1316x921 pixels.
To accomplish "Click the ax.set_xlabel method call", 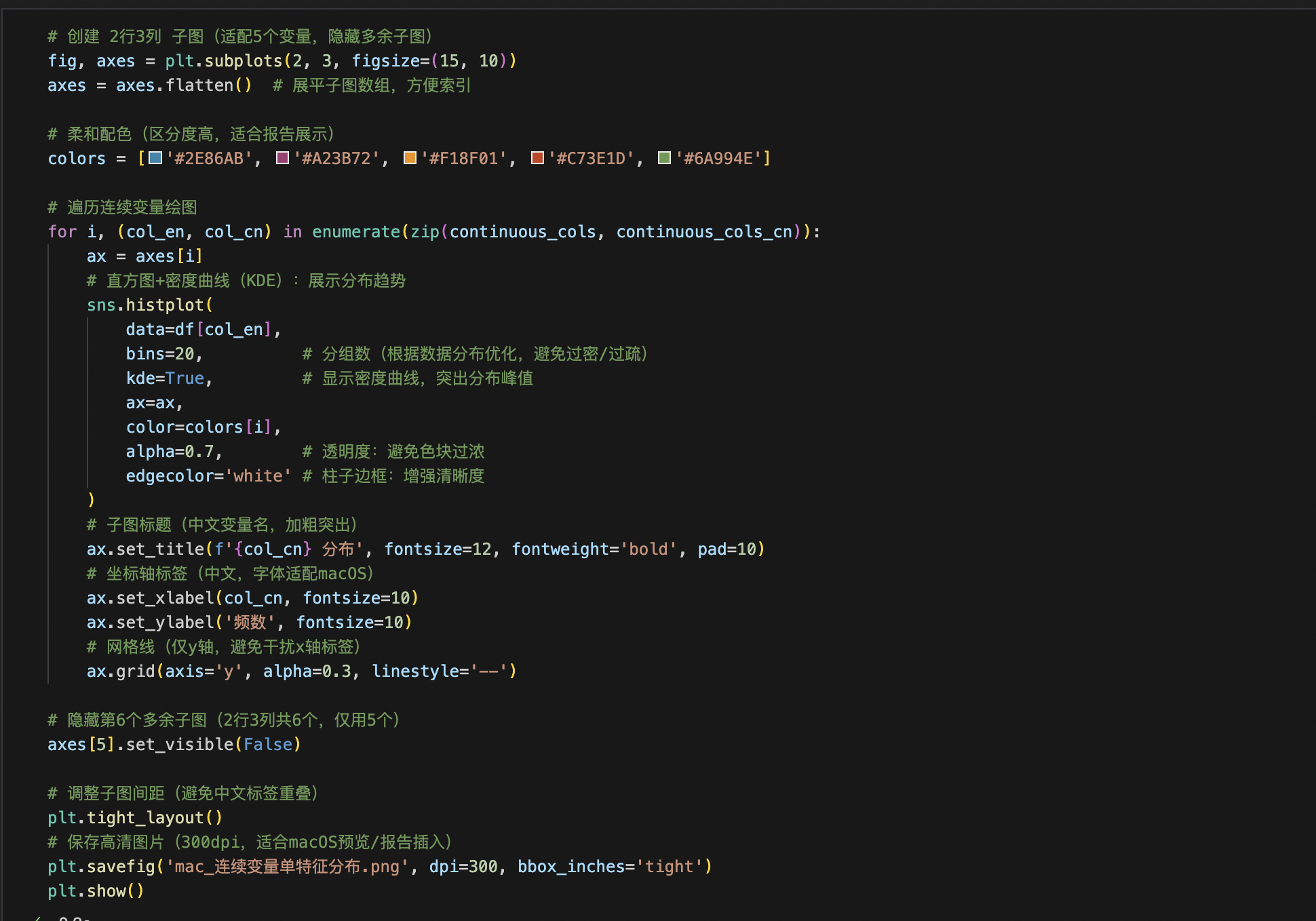I will tap(165, 598).
